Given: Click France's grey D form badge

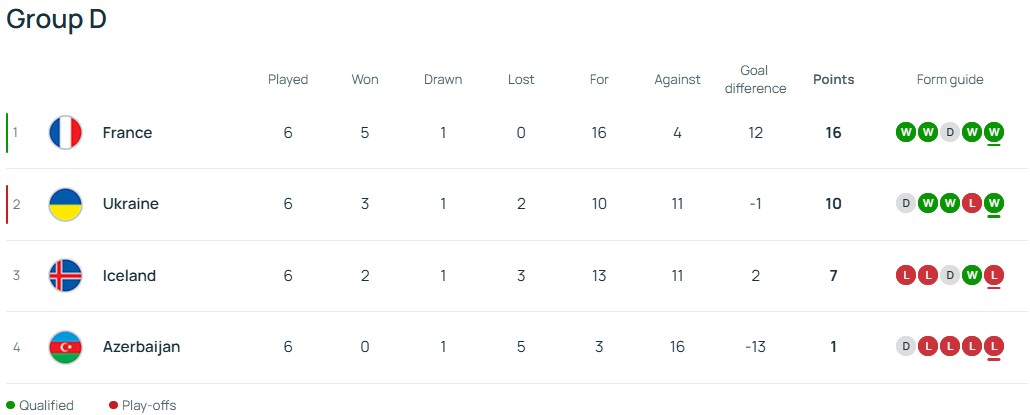Looking at the screenshot, I should (950, 132).
